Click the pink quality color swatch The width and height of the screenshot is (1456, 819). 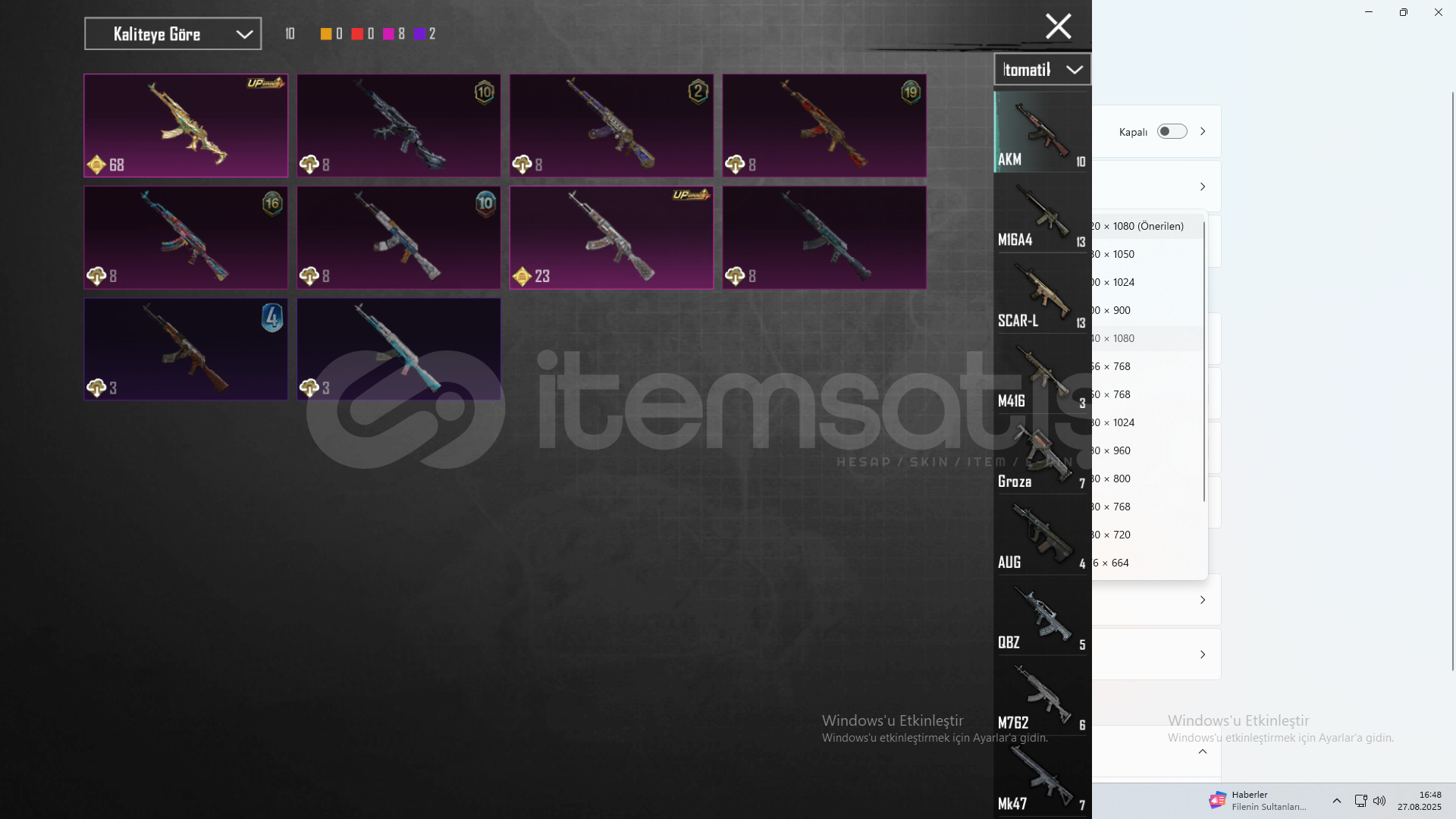388,34
